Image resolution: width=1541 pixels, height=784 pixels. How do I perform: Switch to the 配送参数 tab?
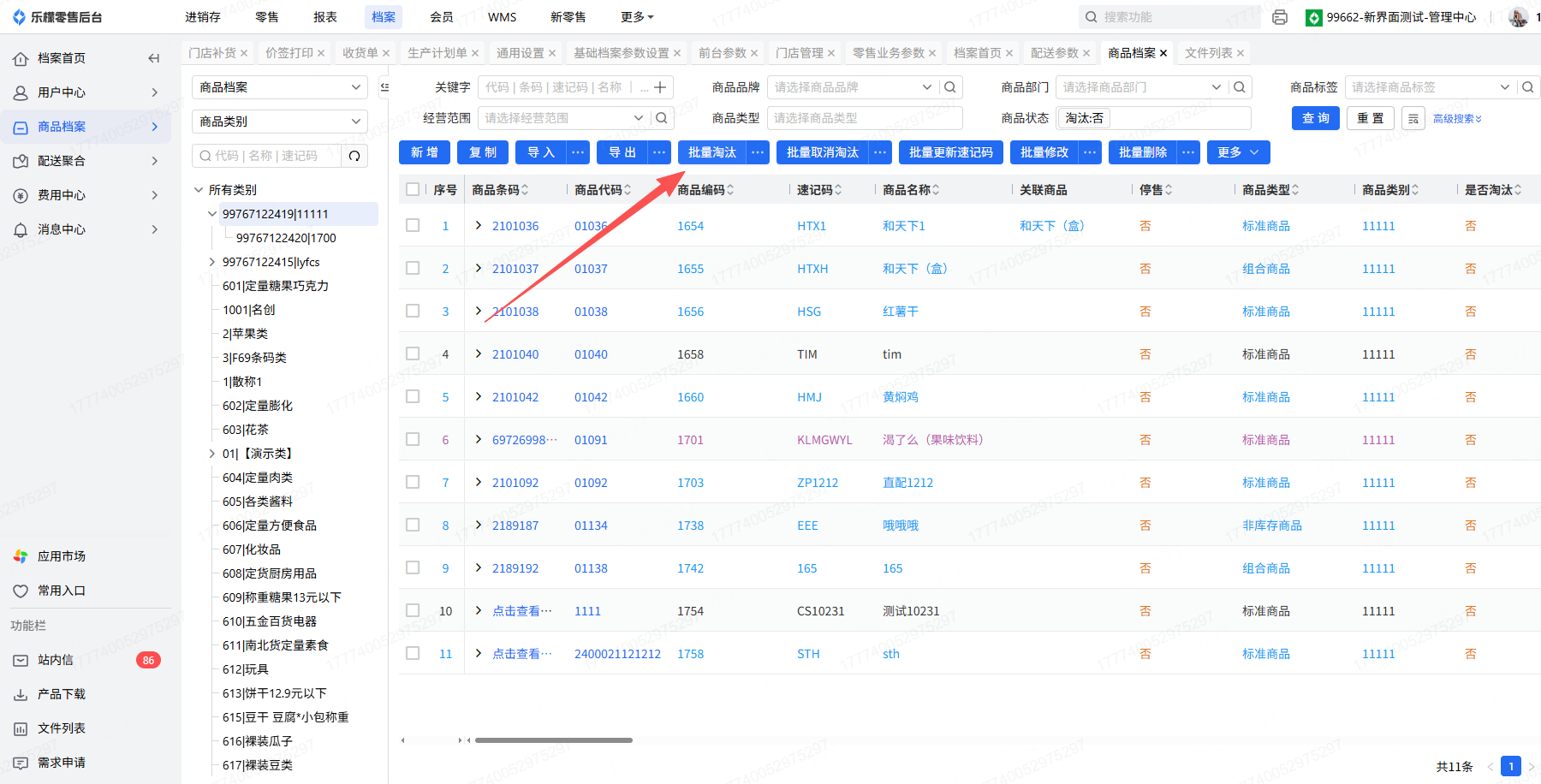(x=1055, y=53)
